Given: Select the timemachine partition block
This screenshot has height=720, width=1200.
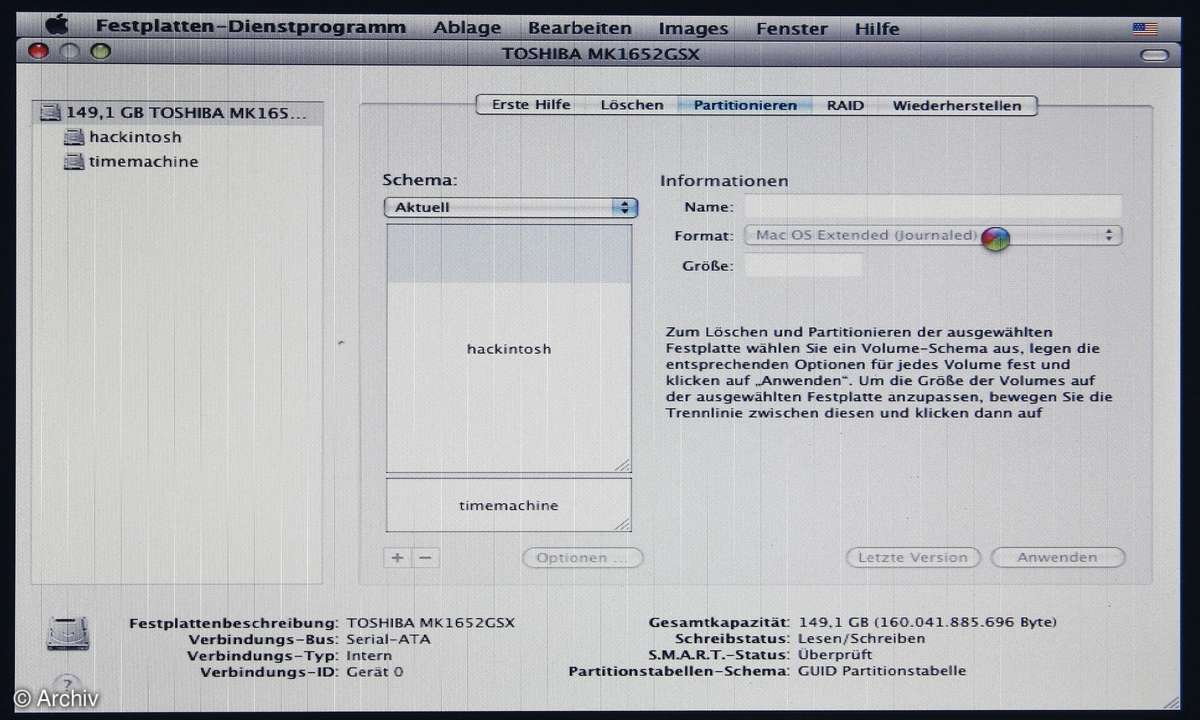Looking at the screenshot, I should point(509,505).
